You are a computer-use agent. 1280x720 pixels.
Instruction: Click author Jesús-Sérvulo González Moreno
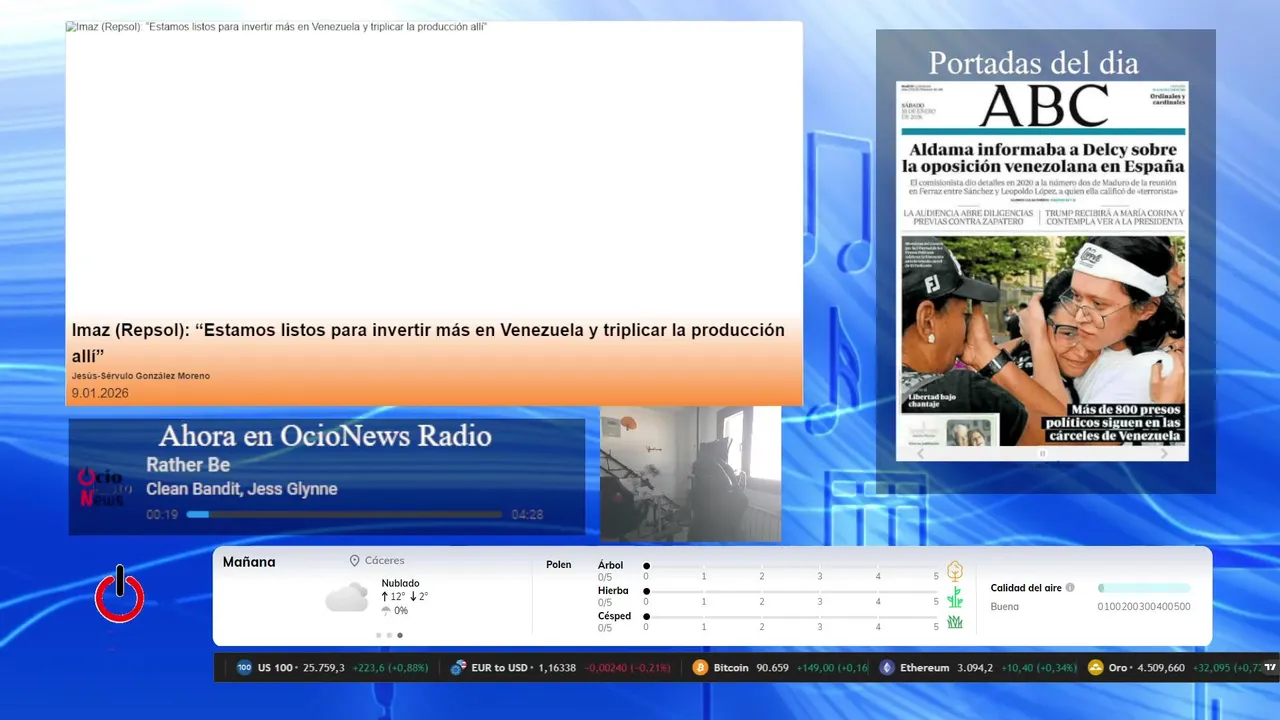pos(141,376)
